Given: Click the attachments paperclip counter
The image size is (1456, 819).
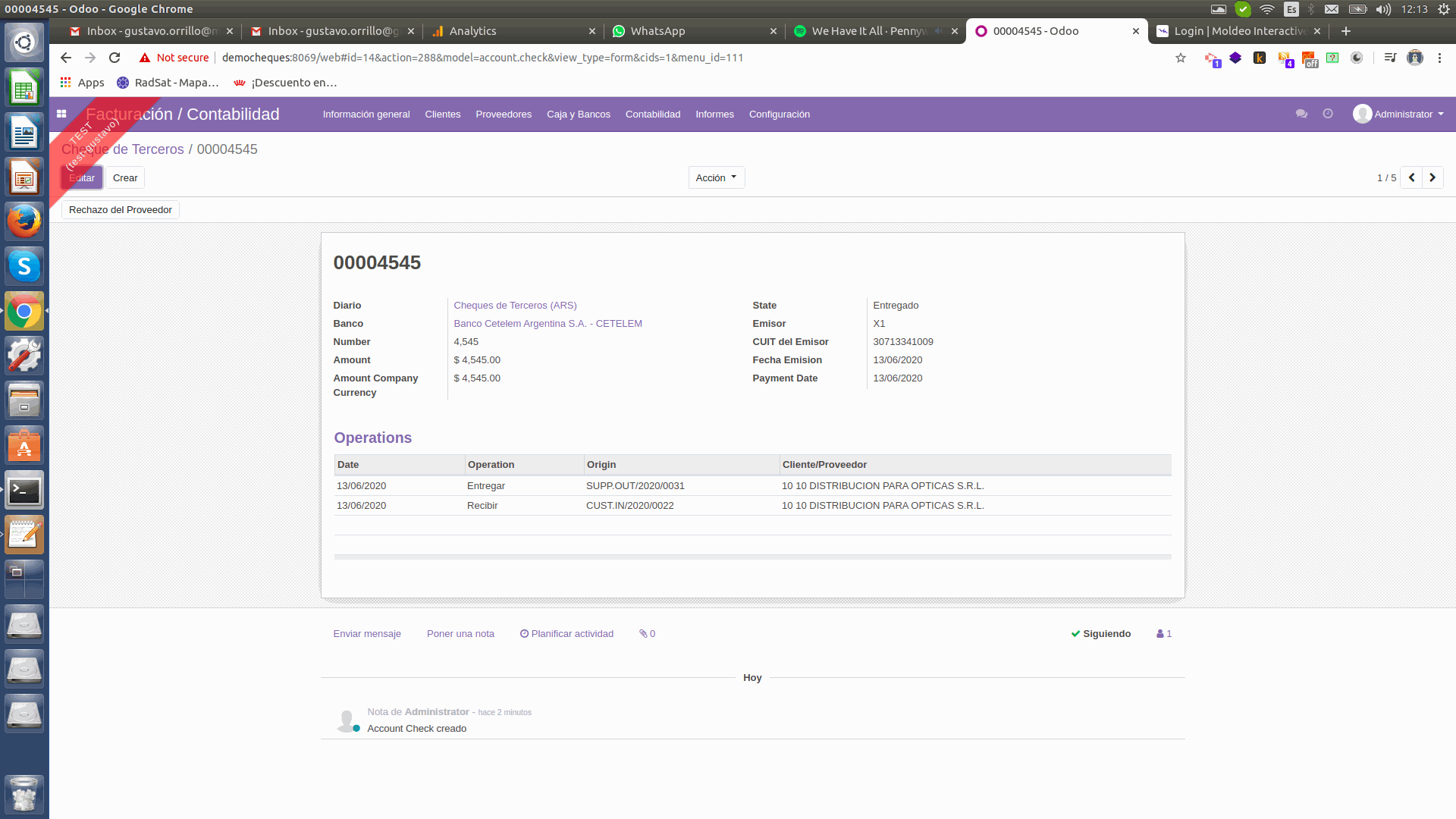Looking at the screenshot, I should pos(647,634).
